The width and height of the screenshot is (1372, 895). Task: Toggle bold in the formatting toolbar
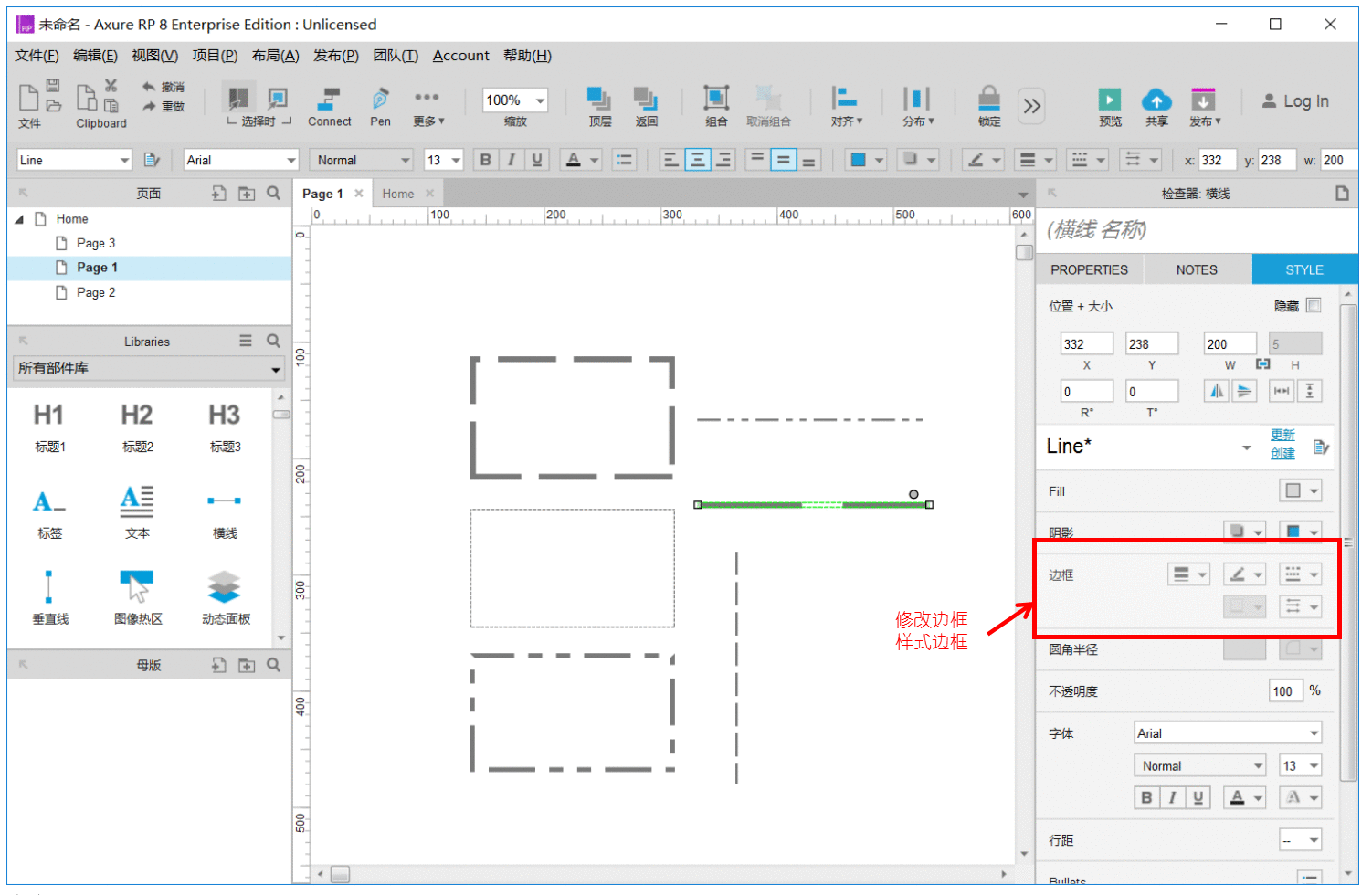coord(485,160)
